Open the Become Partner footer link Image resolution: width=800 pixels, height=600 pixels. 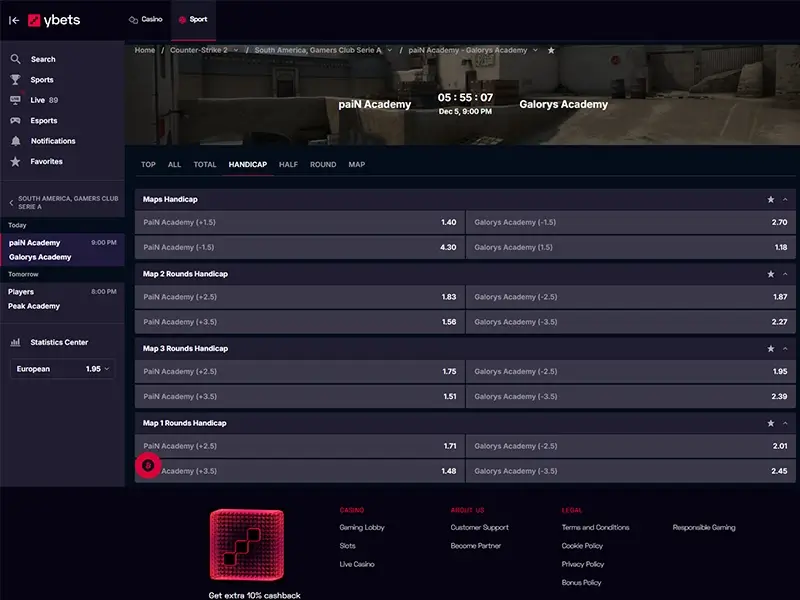(x=476, y=546)
